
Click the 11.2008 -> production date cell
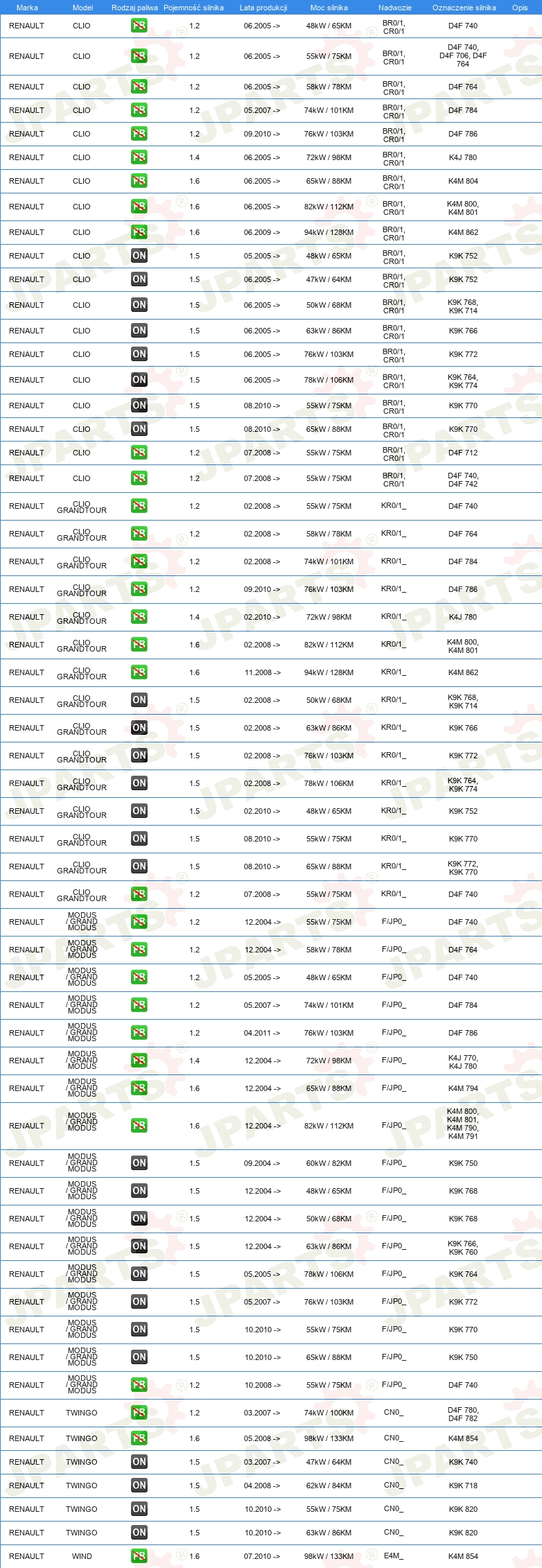coord(263,672)
